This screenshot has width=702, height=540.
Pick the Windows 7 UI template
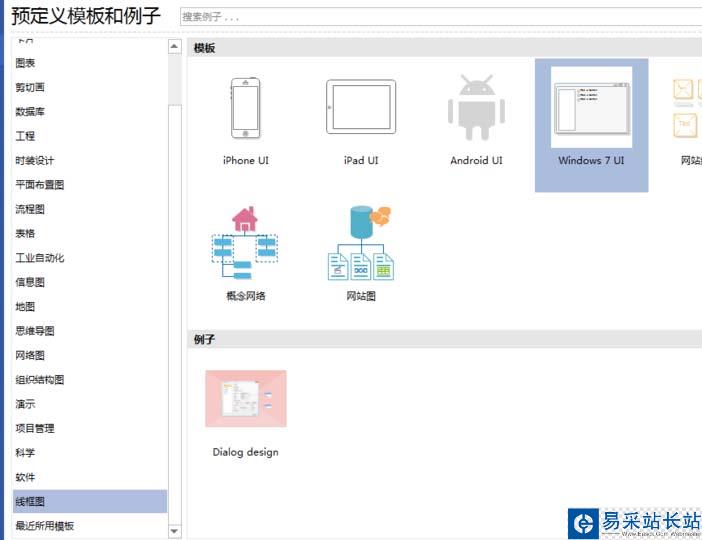point(591,125)
